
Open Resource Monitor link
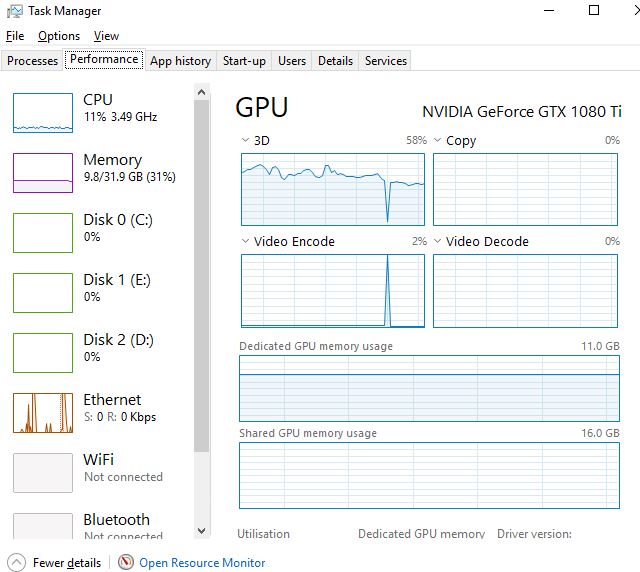coord(202,563)
